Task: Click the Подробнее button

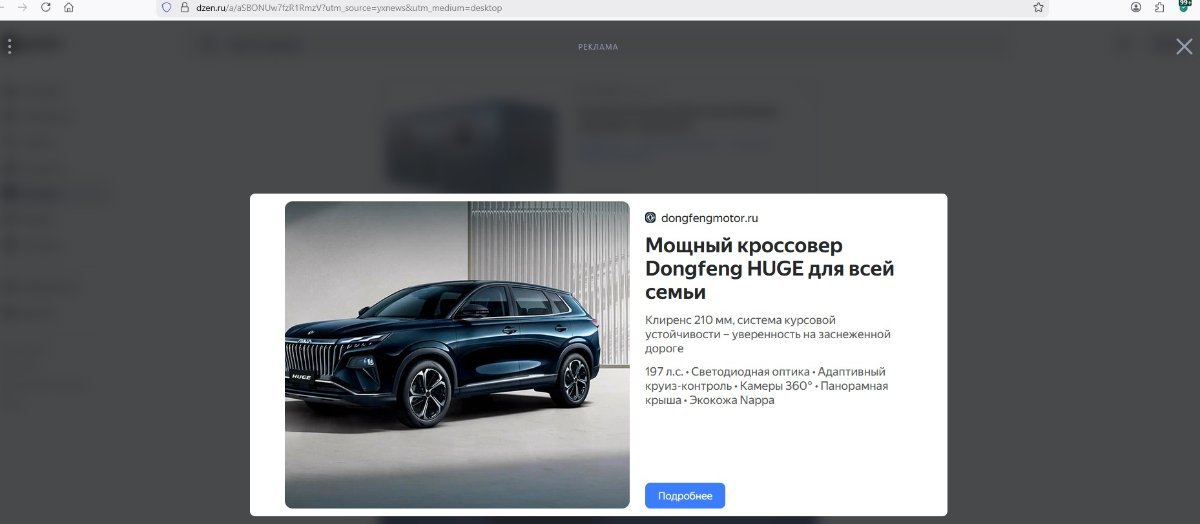Action: click(685, 496)
